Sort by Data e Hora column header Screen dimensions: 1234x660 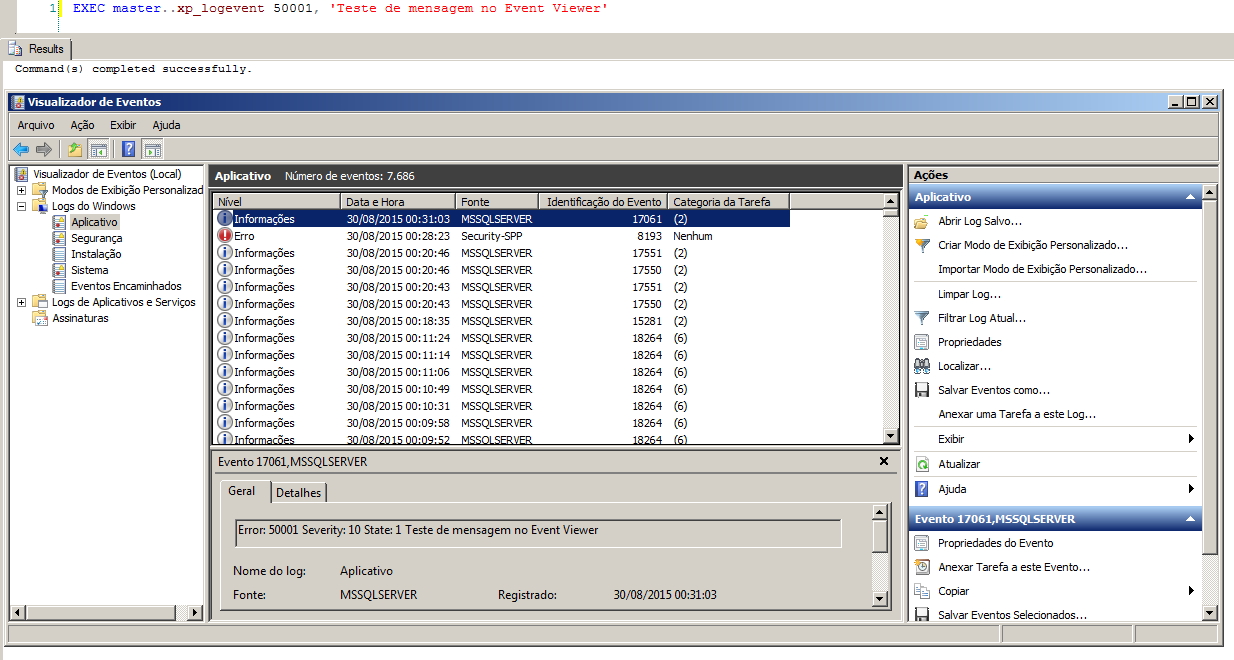pos(398,201)
